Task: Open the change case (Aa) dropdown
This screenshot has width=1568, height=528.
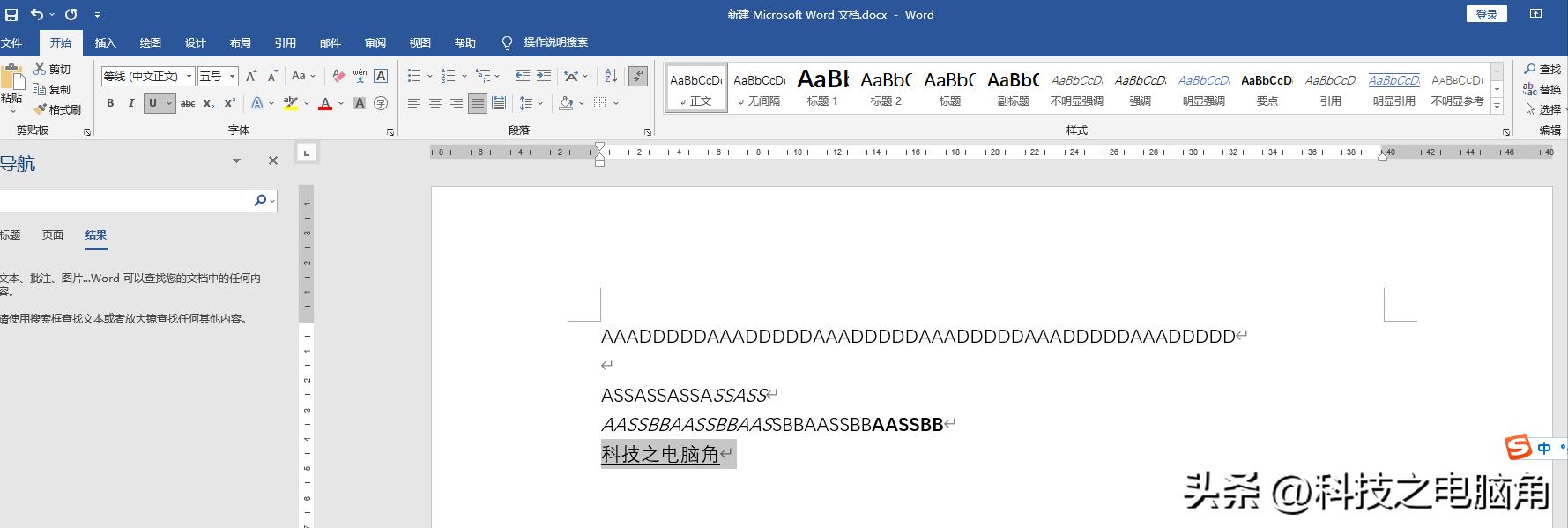Action: (x=303, y=76)
